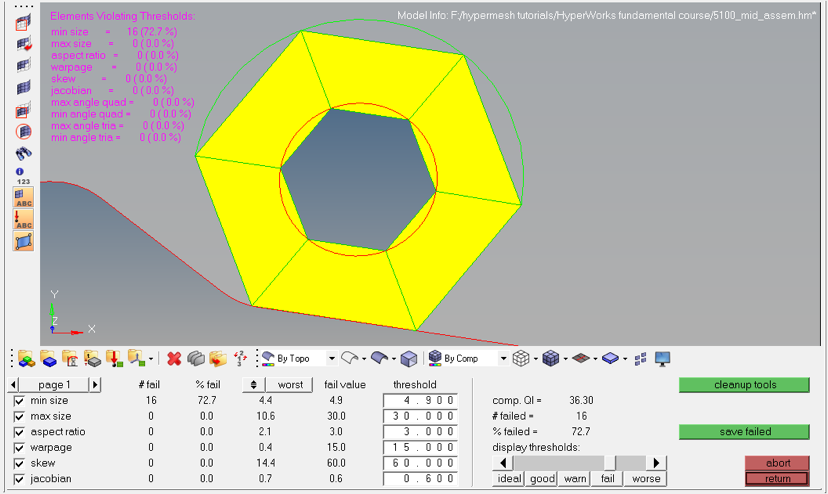Viewport: 828px width, 494px height.
Task: Open visualization options monitor icon
Action: click(x=662, y=359)
